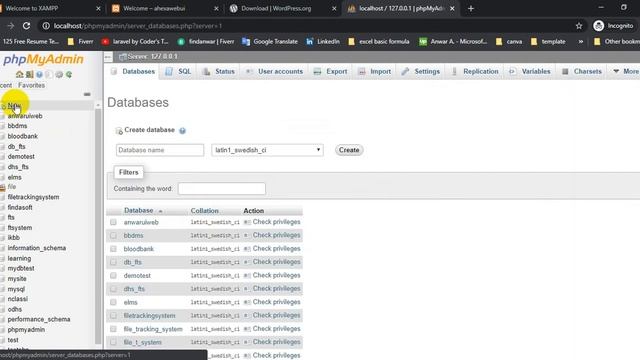The image size is (640, 360).
Task: Click the browser address bar URL
Action: [x=138, y=26]
